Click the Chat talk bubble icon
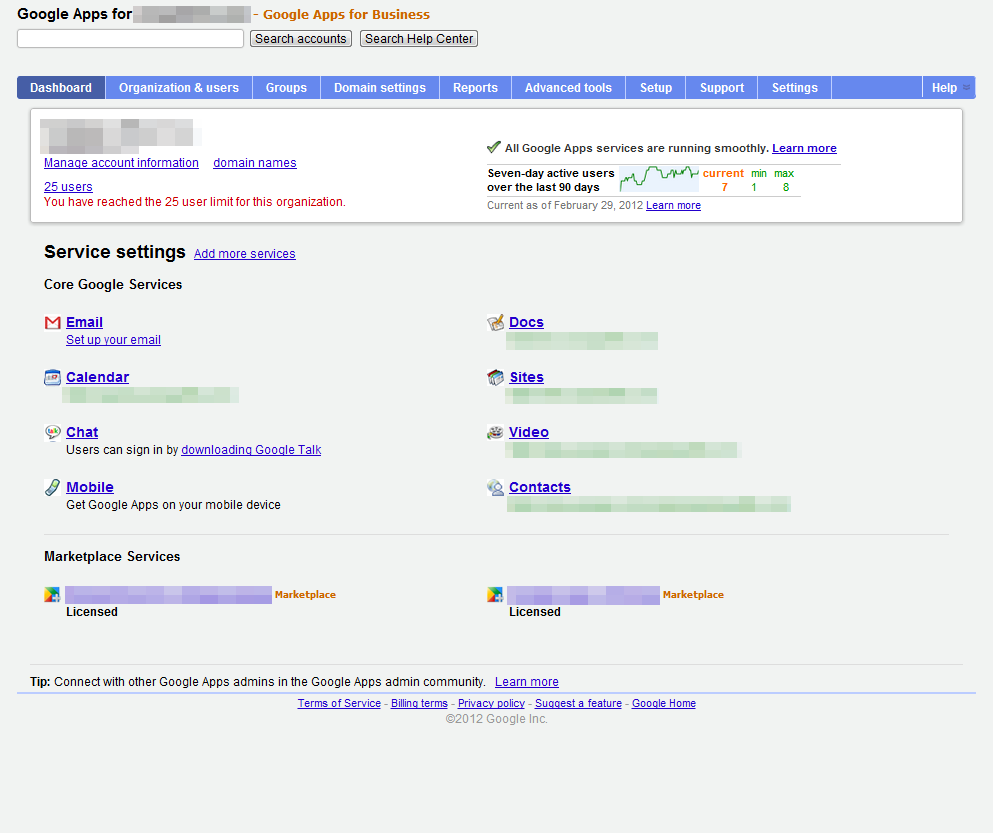 [53, 433]
